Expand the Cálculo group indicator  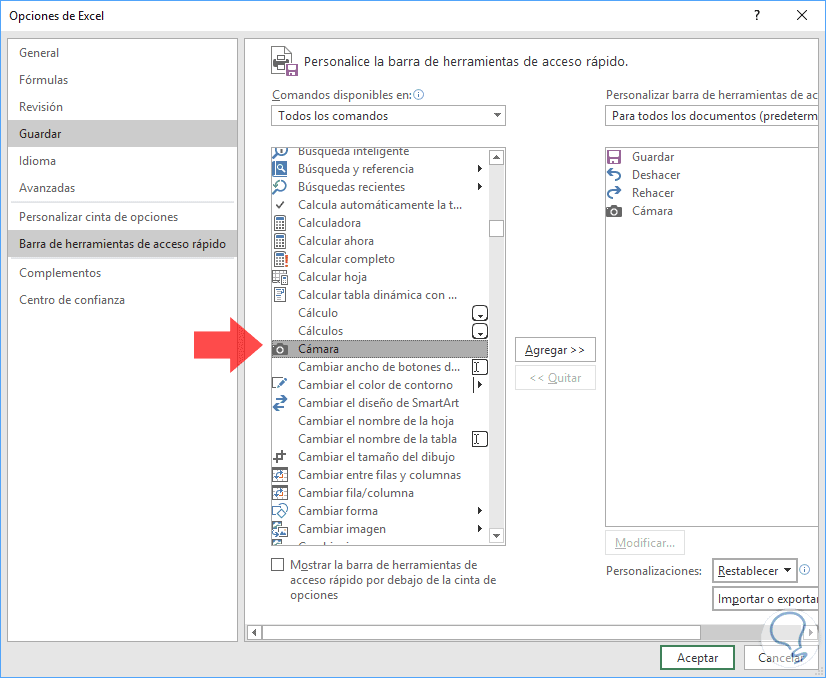(479, 313)
